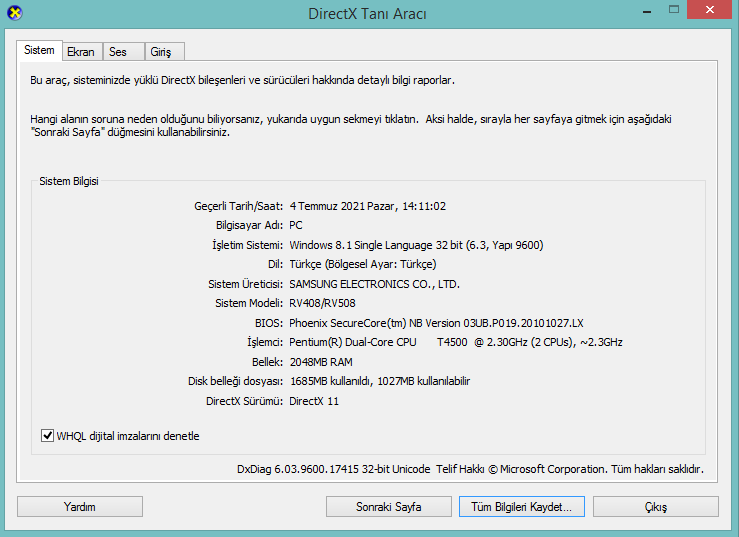Click the Disk belleği dosyası label
739x537 pixels.
click(x=236, y=381)
